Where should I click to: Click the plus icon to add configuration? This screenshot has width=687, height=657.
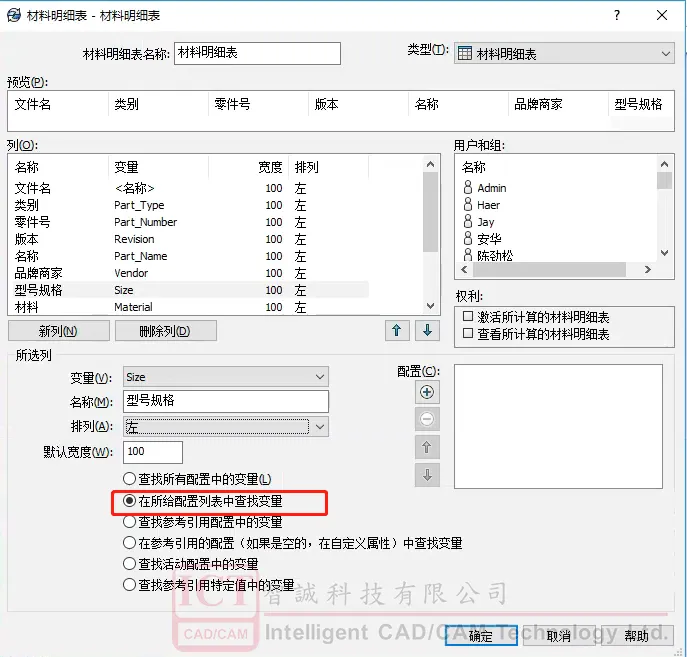coord(427,393)
